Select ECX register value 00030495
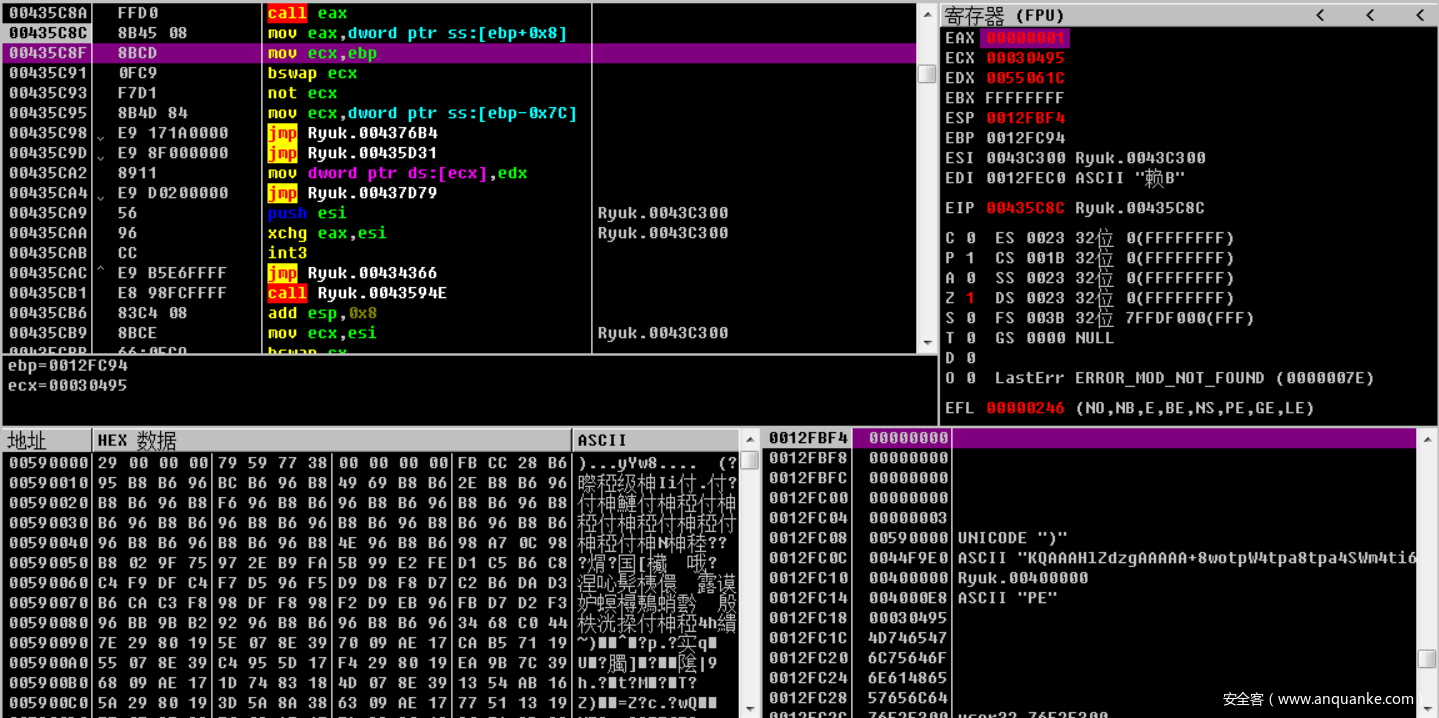The width and height of the screenshot is (1439, 718). [x=1025, y=58]
